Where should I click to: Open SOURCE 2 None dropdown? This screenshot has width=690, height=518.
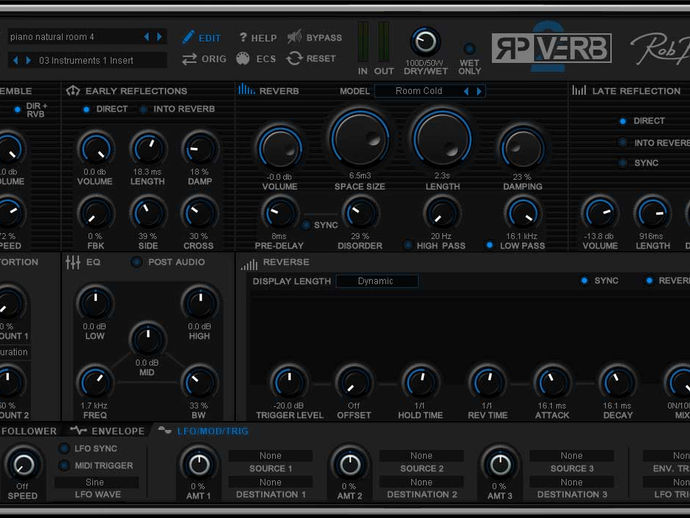pos(421,456)
